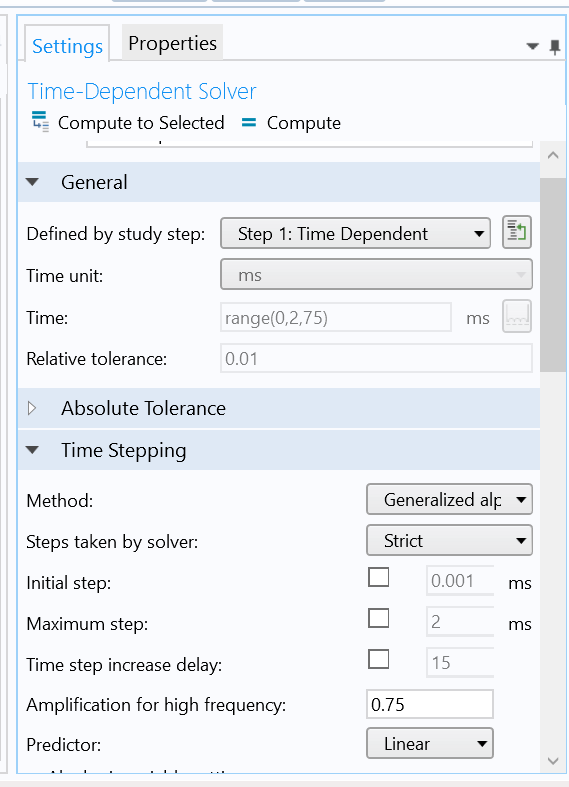Click the Compute to Selected icon
The width and height of the screenshot is (569, 787).
(40, 122)
